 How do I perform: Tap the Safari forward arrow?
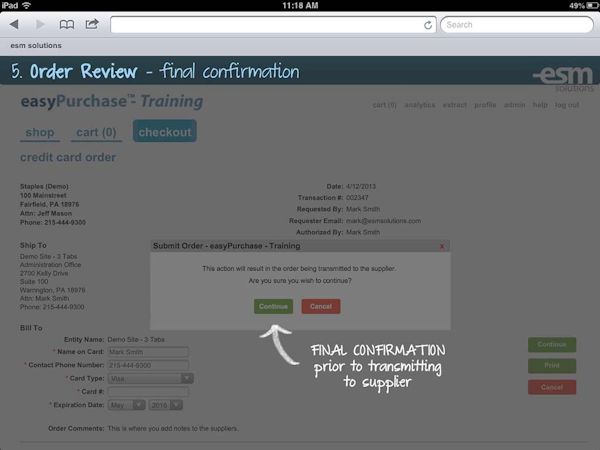(41, 24)
